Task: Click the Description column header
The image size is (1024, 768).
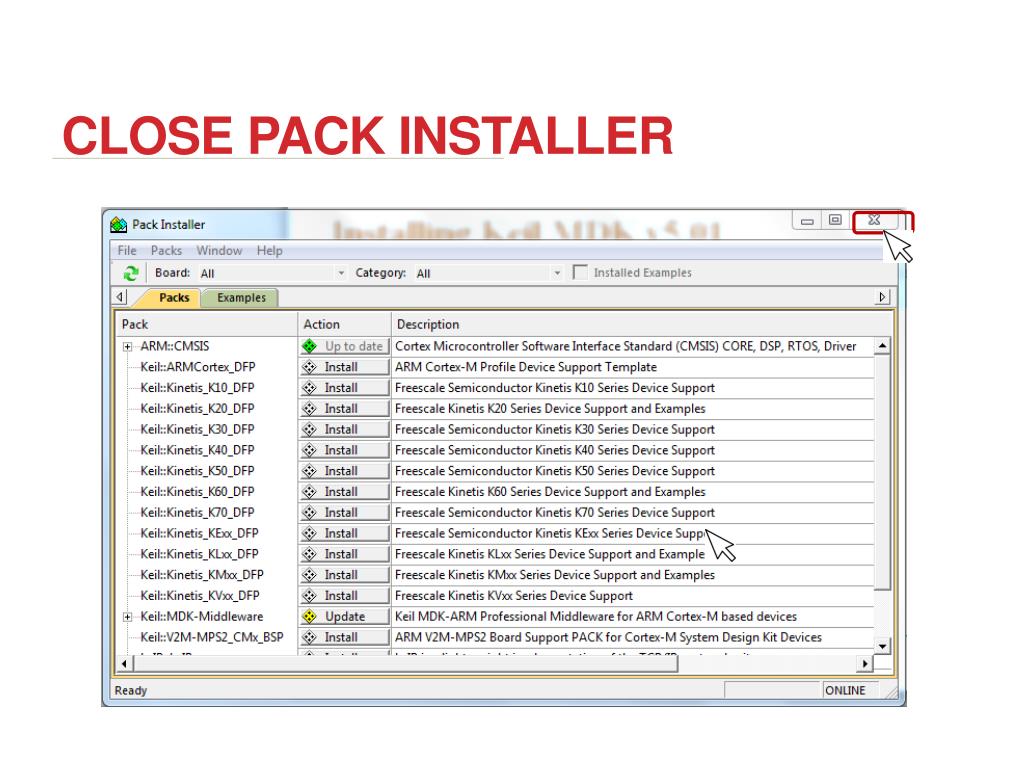Action: click(642, 325)
